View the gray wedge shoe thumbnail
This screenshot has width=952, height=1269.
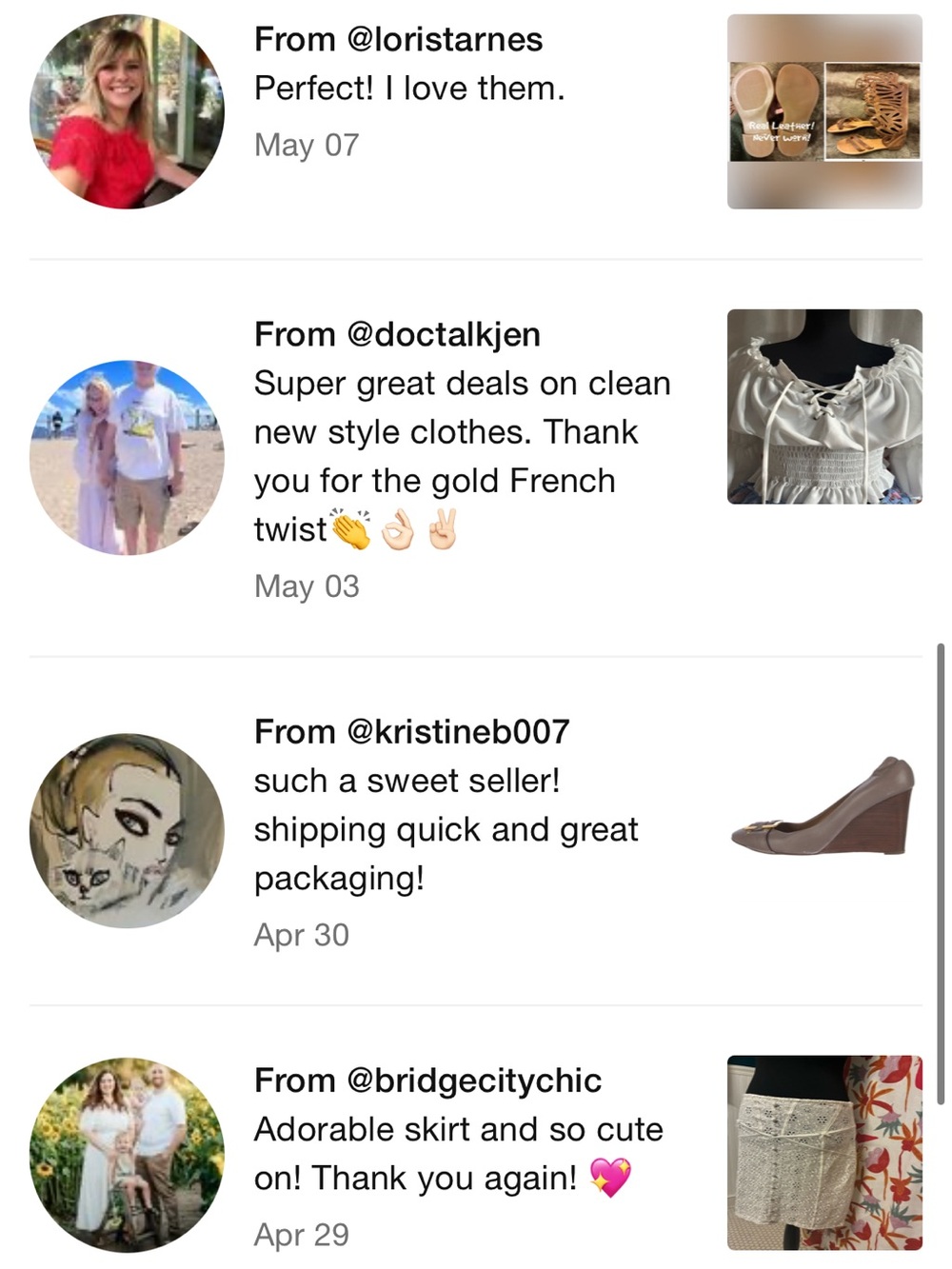(824, 804)
